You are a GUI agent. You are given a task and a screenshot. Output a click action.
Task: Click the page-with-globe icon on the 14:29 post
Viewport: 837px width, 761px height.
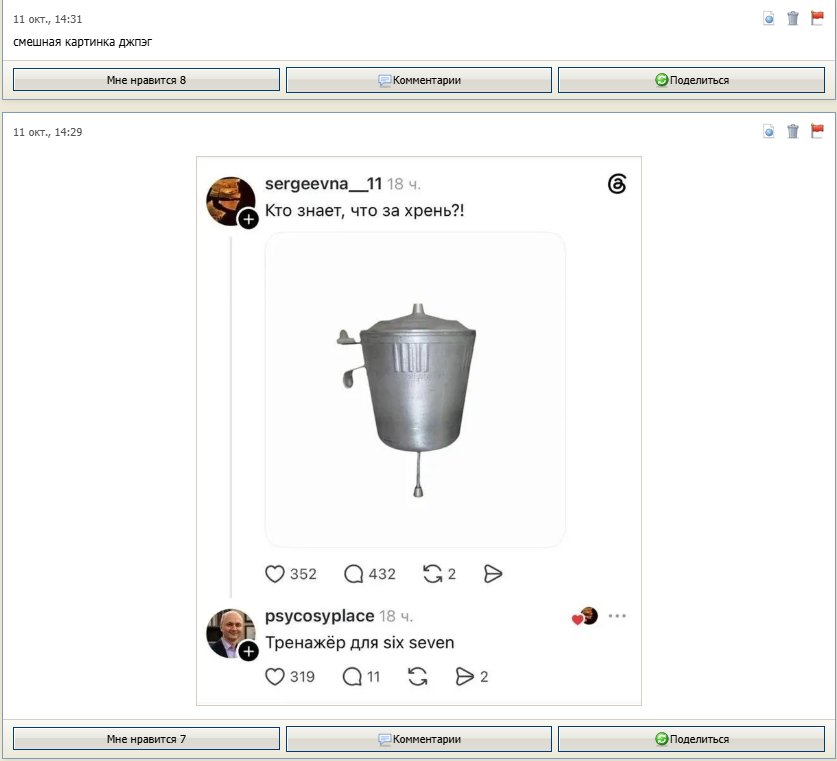tap(769, 131)
